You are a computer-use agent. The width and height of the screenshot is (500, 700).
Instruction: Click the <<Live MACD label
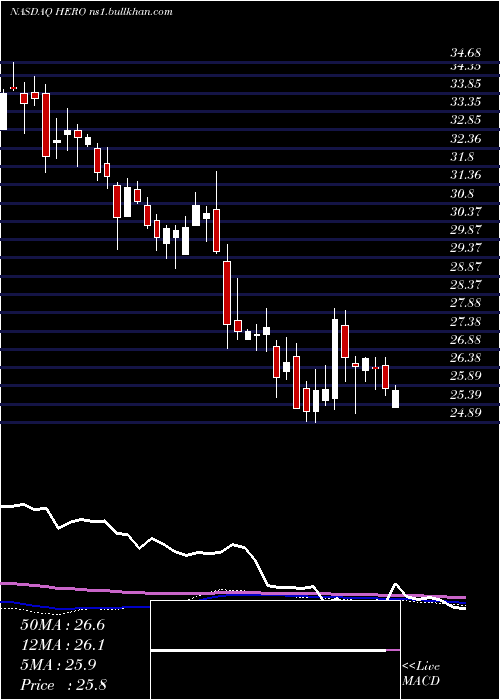coord(421,674)
